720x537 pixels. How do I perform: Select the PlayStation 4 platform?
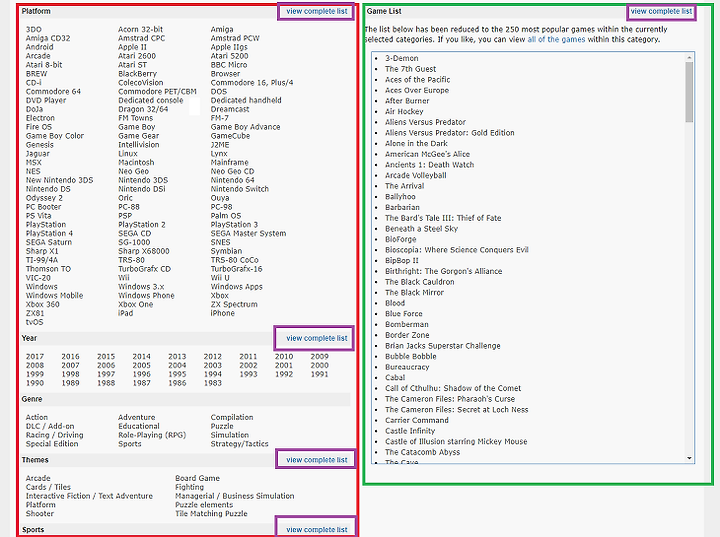coord(49,233)
